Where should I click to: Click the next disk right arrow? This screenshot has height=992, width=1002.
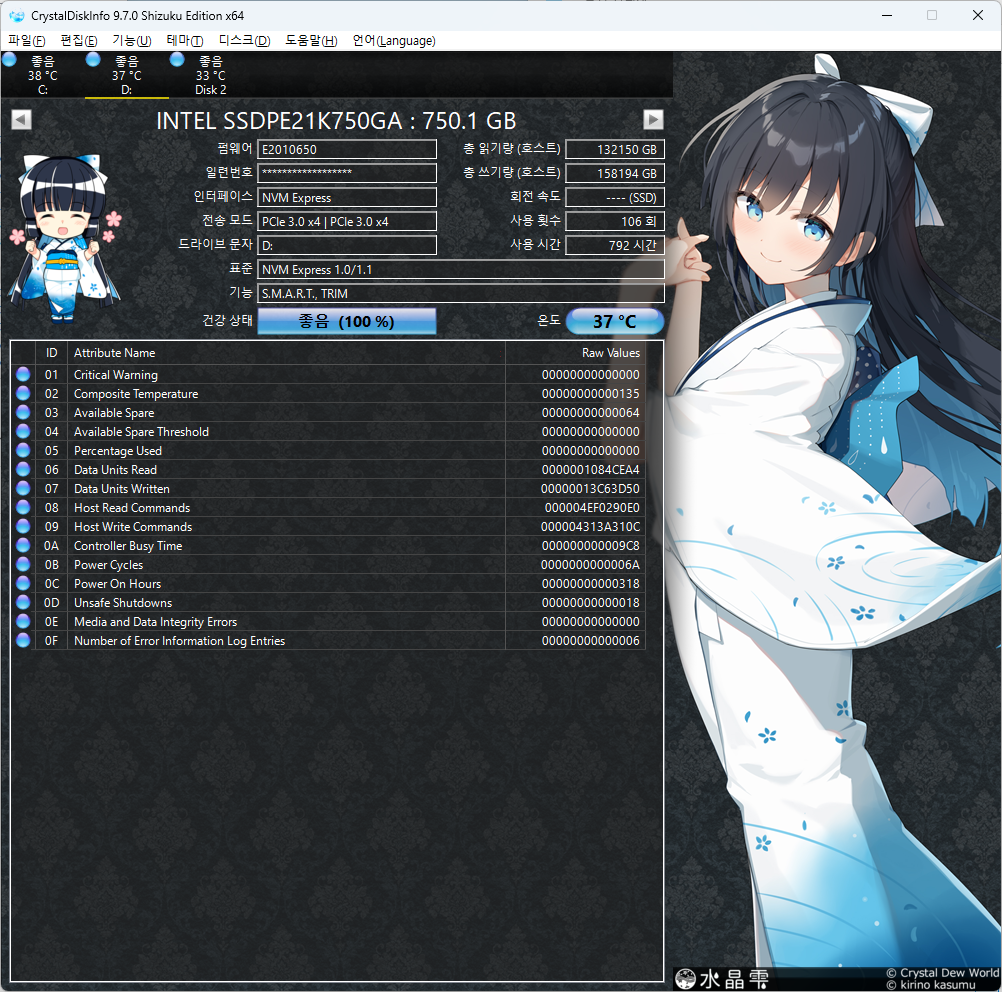point(653,120)
